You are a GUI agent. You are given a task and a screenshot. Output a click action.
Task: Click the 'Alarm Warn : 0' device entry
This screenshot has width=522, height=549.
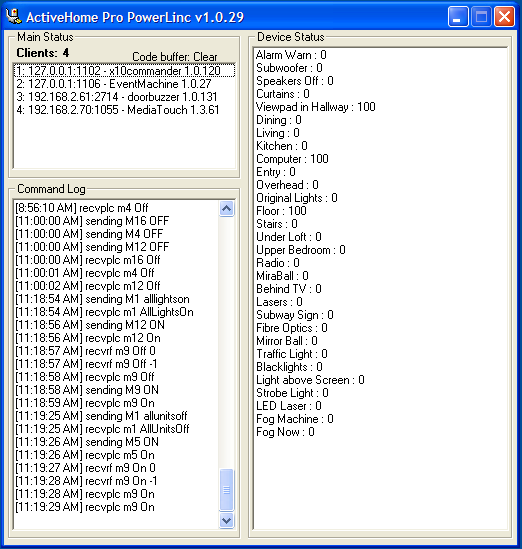point(291,55)
